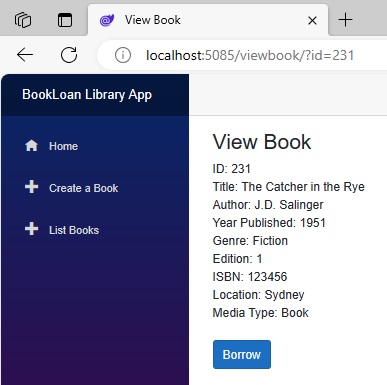Refresh the current page
This screenshot has width=387, height=385.
69,55
